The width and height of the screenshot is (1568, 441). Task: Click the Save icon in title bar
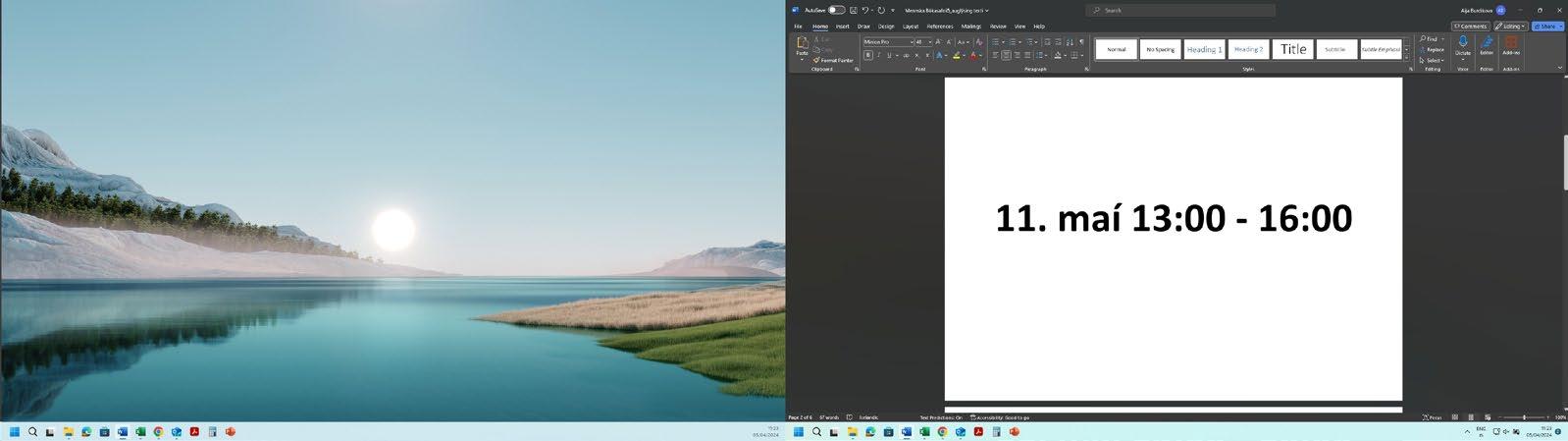[x=854, y=10]
